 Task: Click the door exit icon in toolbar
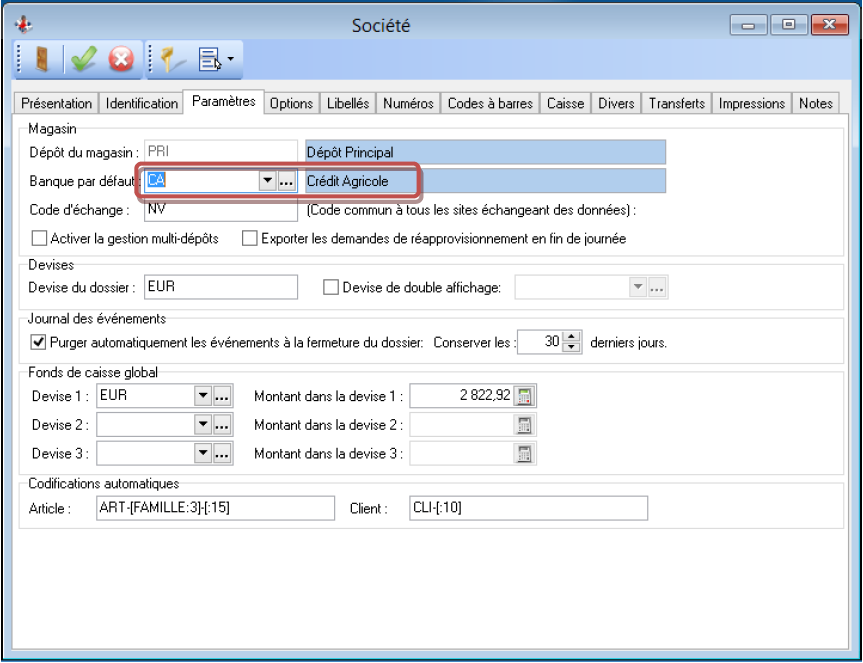tap(40, 60)
